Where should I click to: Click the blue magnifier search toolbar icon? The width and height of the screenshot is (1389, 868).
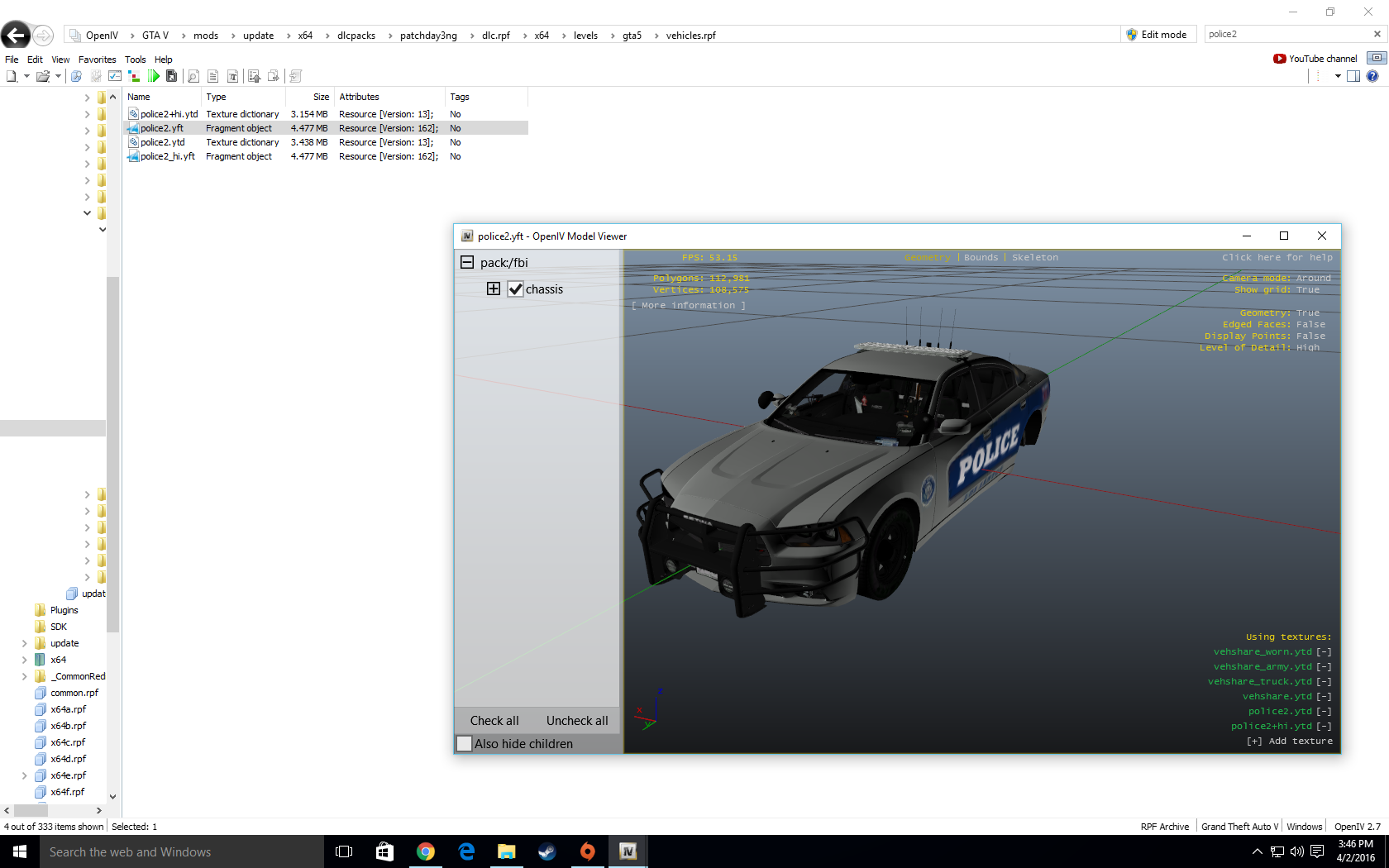[x=76, y=76]
